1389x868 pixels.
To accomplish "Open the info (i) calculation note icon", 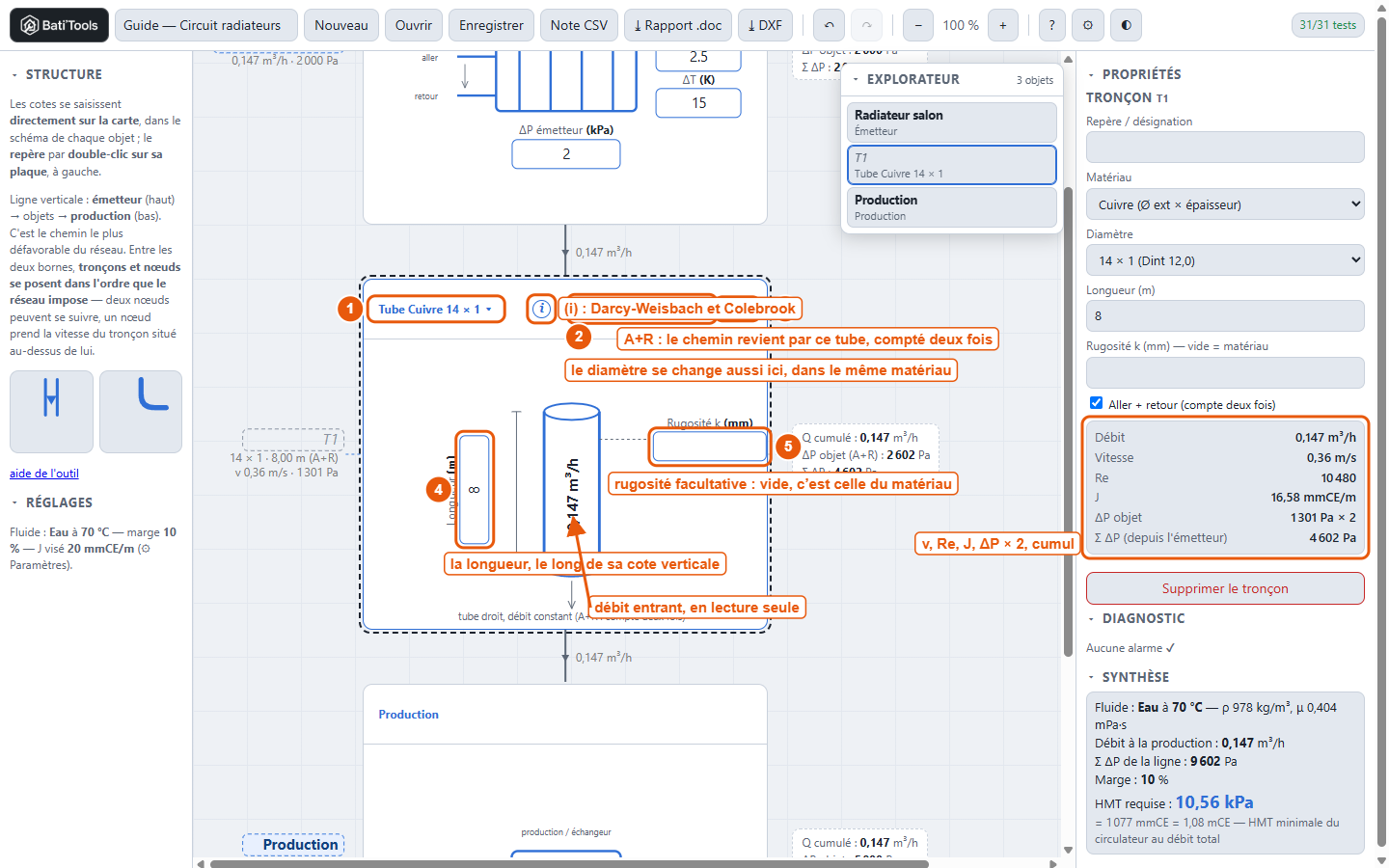I will [x=542, y=309].
